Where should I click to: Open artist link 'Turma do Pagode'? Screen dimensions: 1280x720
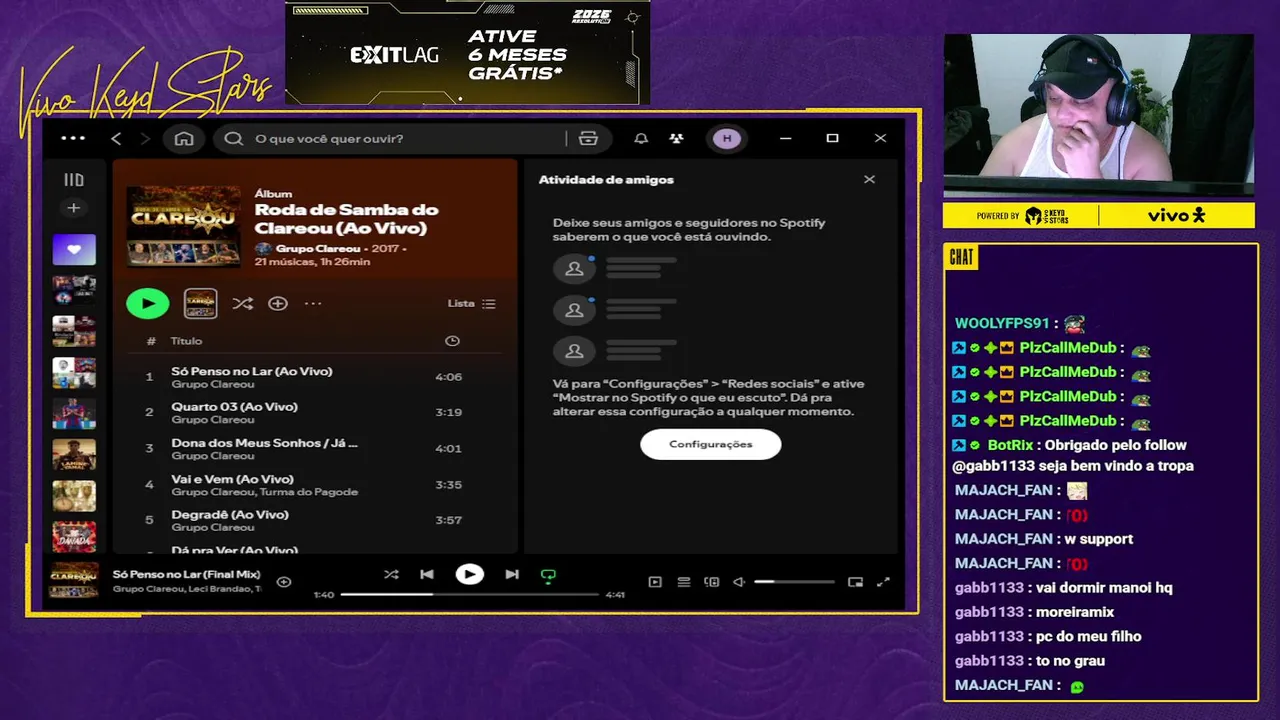[309, 492]
